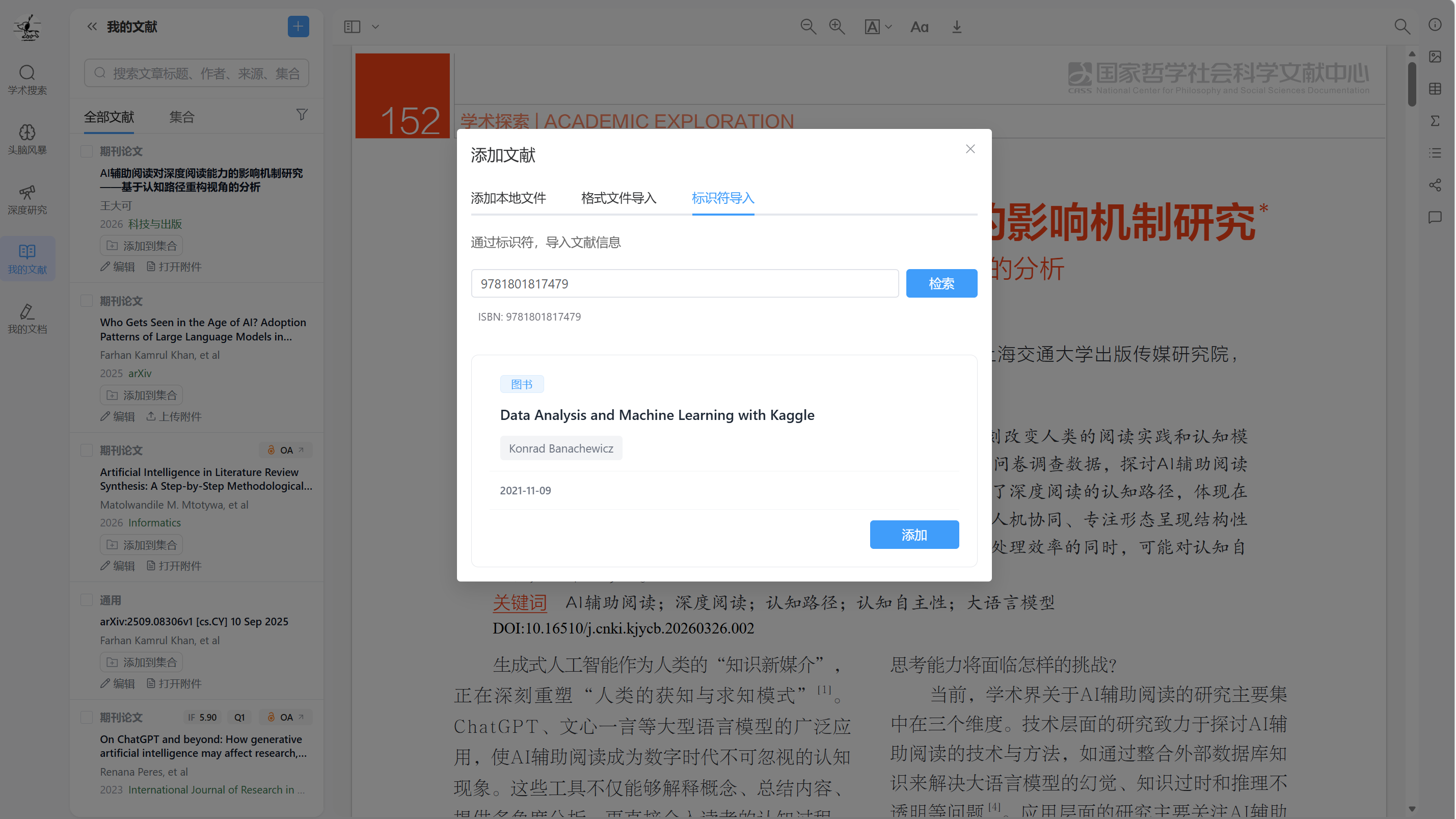Open the 科技与出版 journal link
Image resolution: width=1456 pixels, height=819 pixels.
[x=155, y=224]
